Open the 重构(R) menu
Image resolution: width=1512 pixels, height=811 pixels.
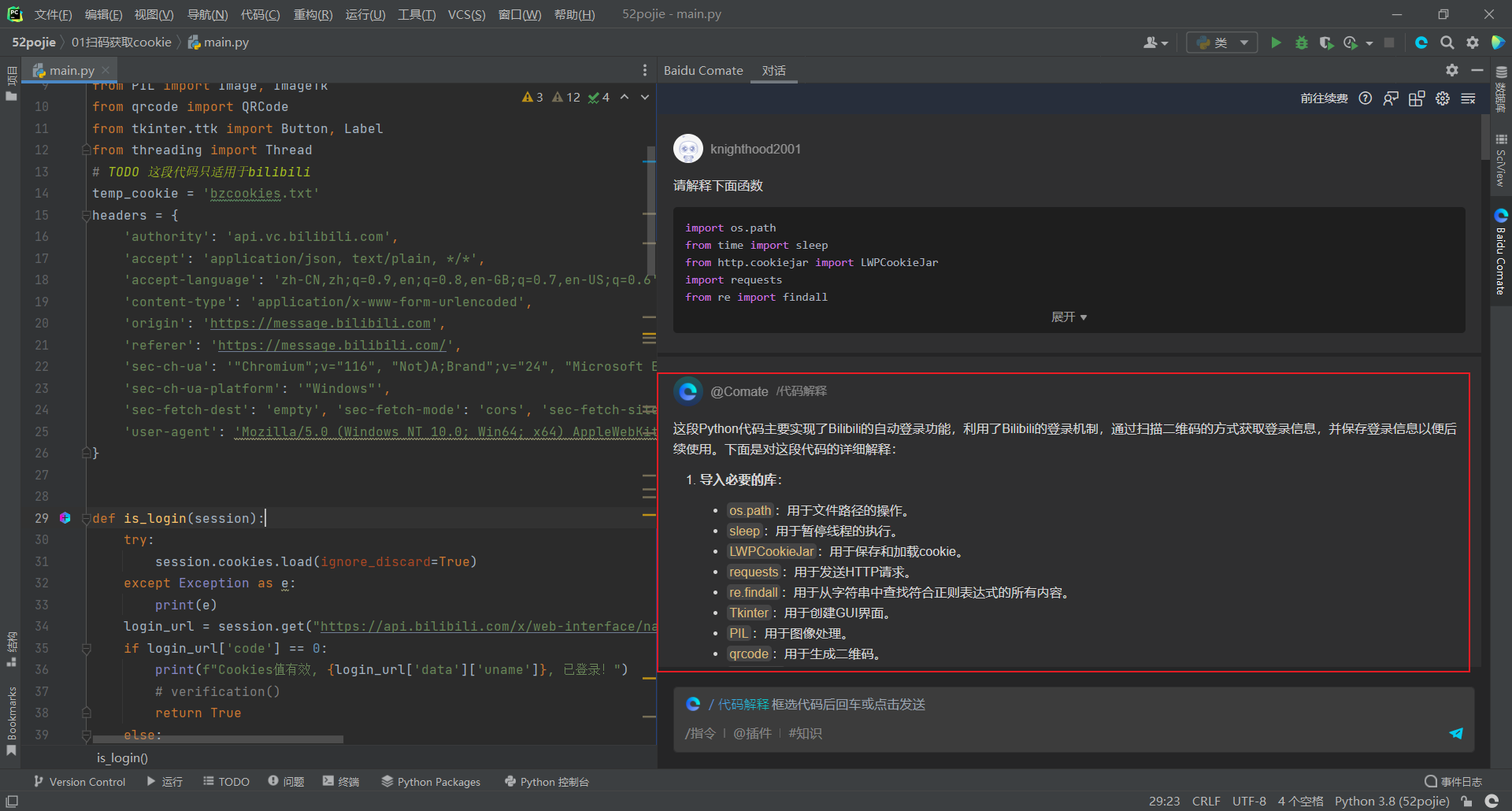pyautogui.click(x=313, y=14)
